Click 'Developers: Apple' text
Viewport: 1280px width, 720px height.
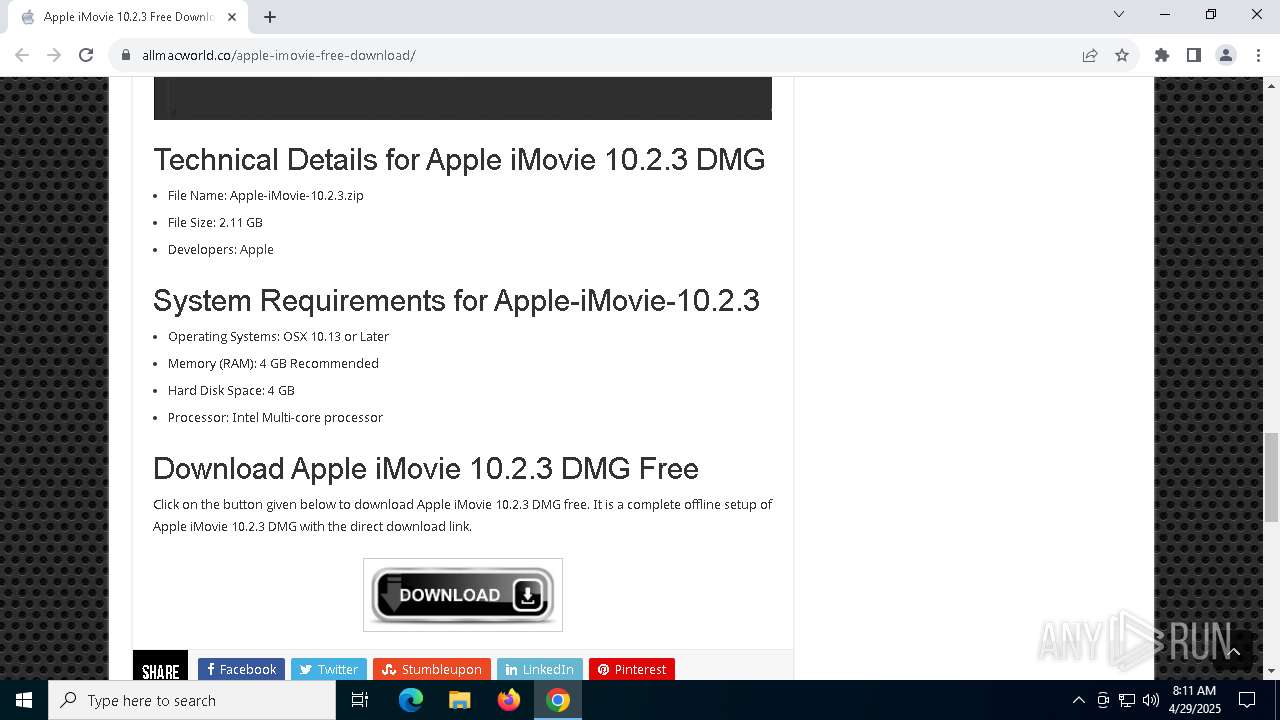(221, 249)
